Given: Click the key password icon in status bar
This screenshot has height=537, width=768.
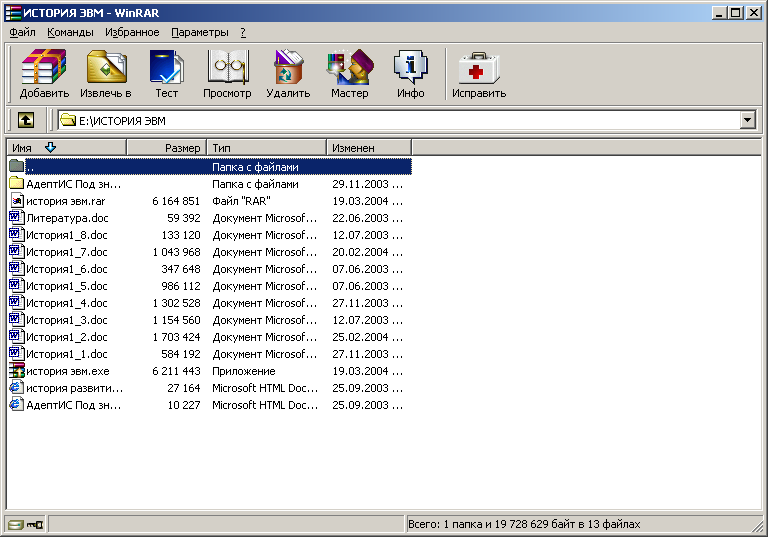Looking at the screenshot, I should click(35, 525).
